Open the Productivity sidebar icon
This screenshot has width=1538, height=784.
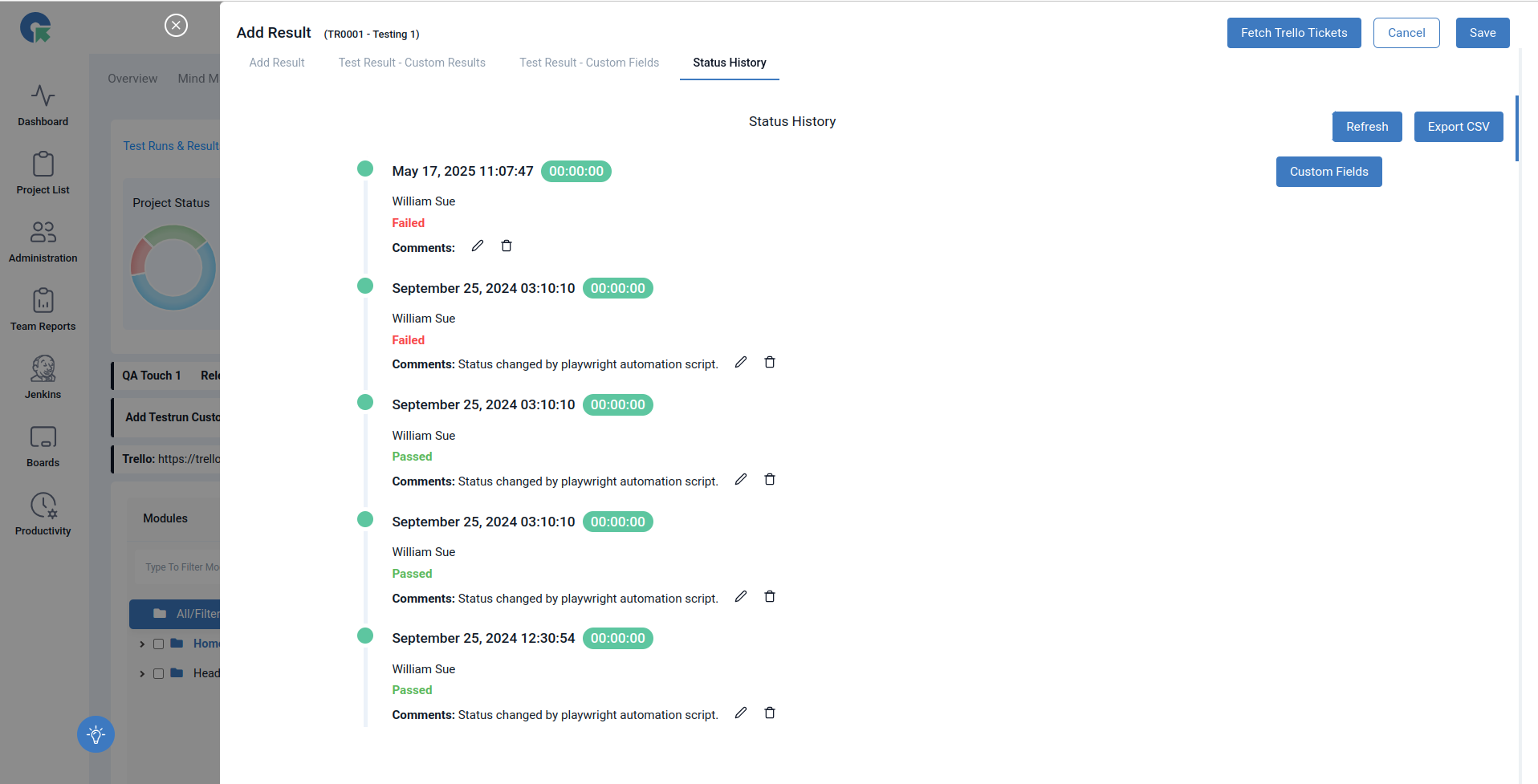[x=43, y=514]
